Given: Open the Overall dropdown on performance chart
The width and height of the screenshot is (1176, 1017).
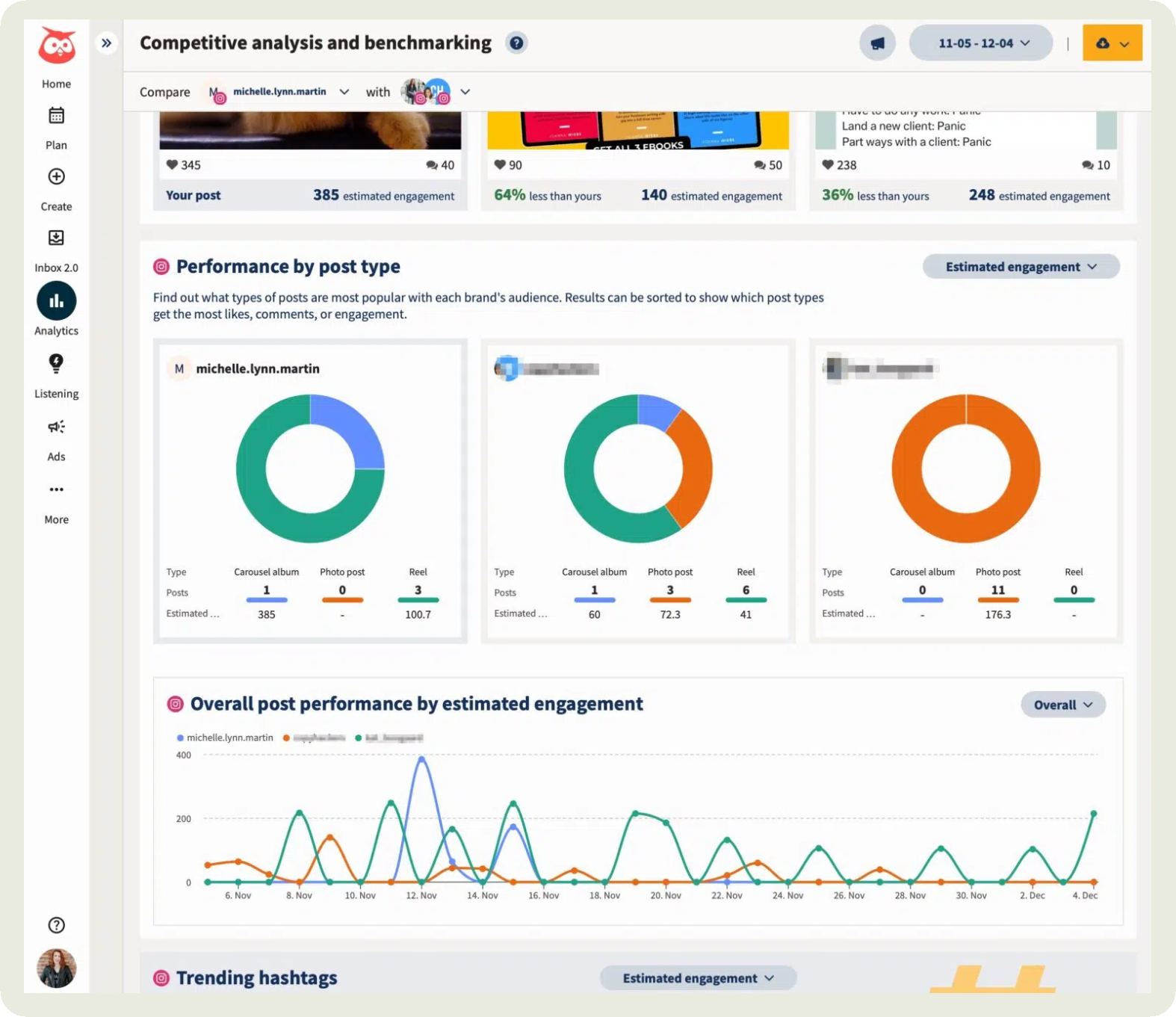Looking at the screenshot, I should point(1062,705).
